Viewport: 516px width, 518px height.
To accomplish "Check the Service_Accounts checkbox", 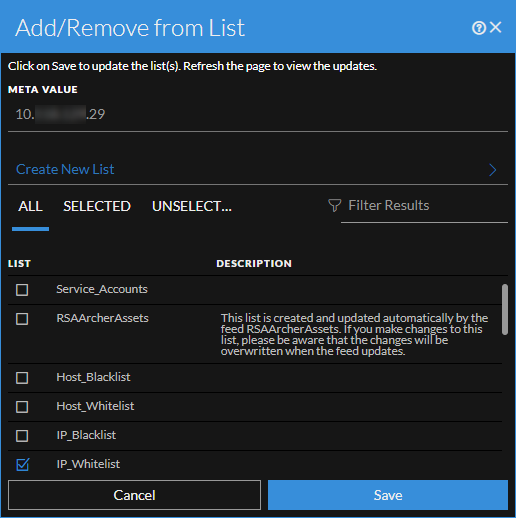I will [x=22, y=290].
